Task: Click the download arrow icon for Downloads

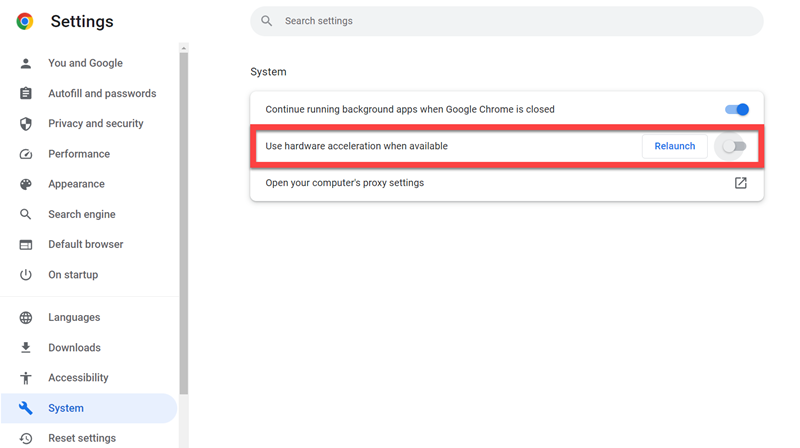Action: pos(26,348)
